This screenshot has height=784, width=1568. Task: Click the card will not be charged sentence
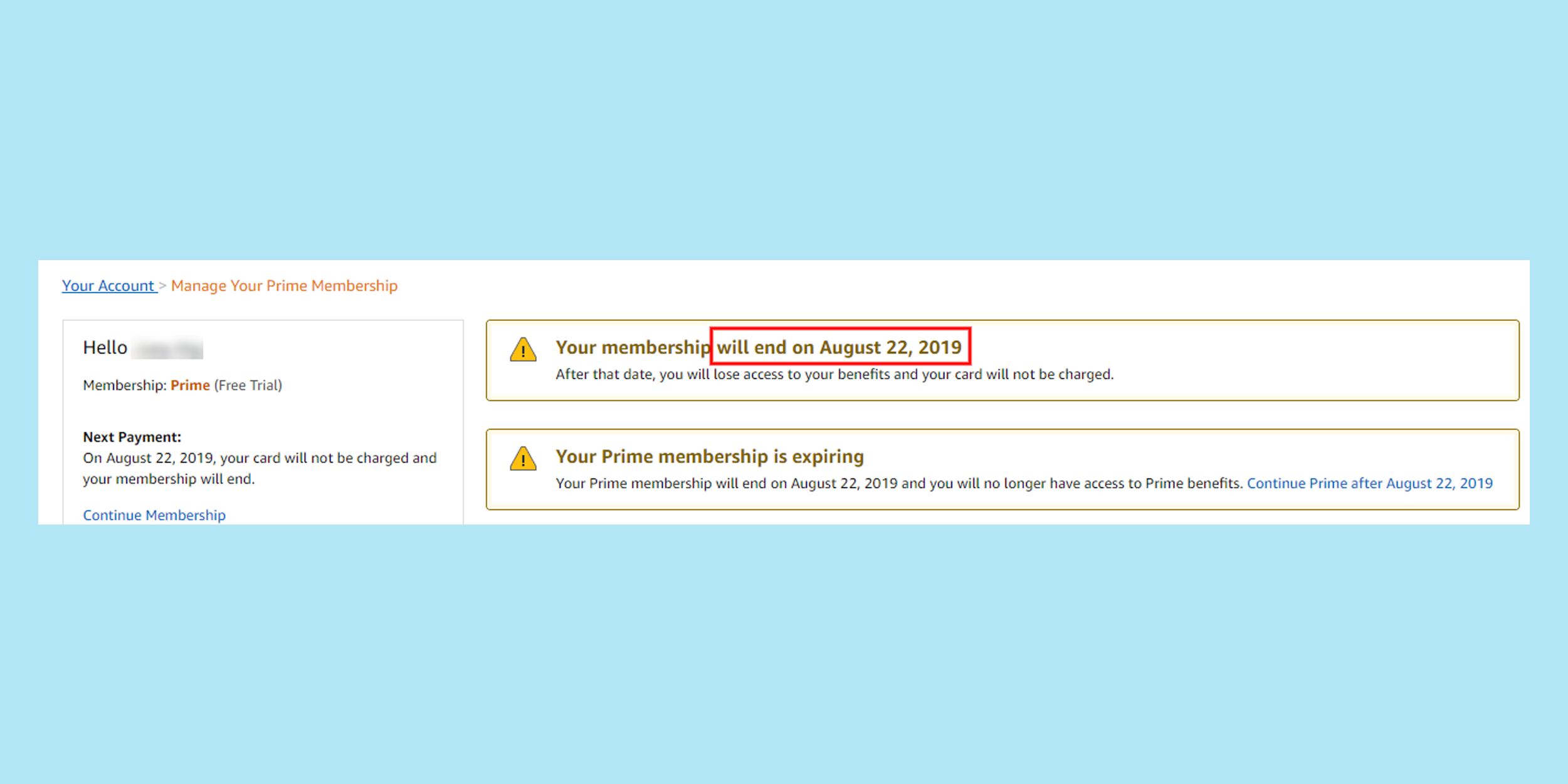pyautogui.click(x=834, y=374)
